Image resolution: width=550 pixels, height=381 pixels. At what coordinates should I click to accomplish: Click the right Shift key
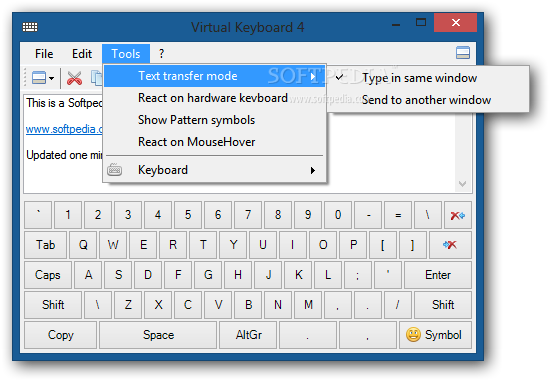[x=443, y=305]
